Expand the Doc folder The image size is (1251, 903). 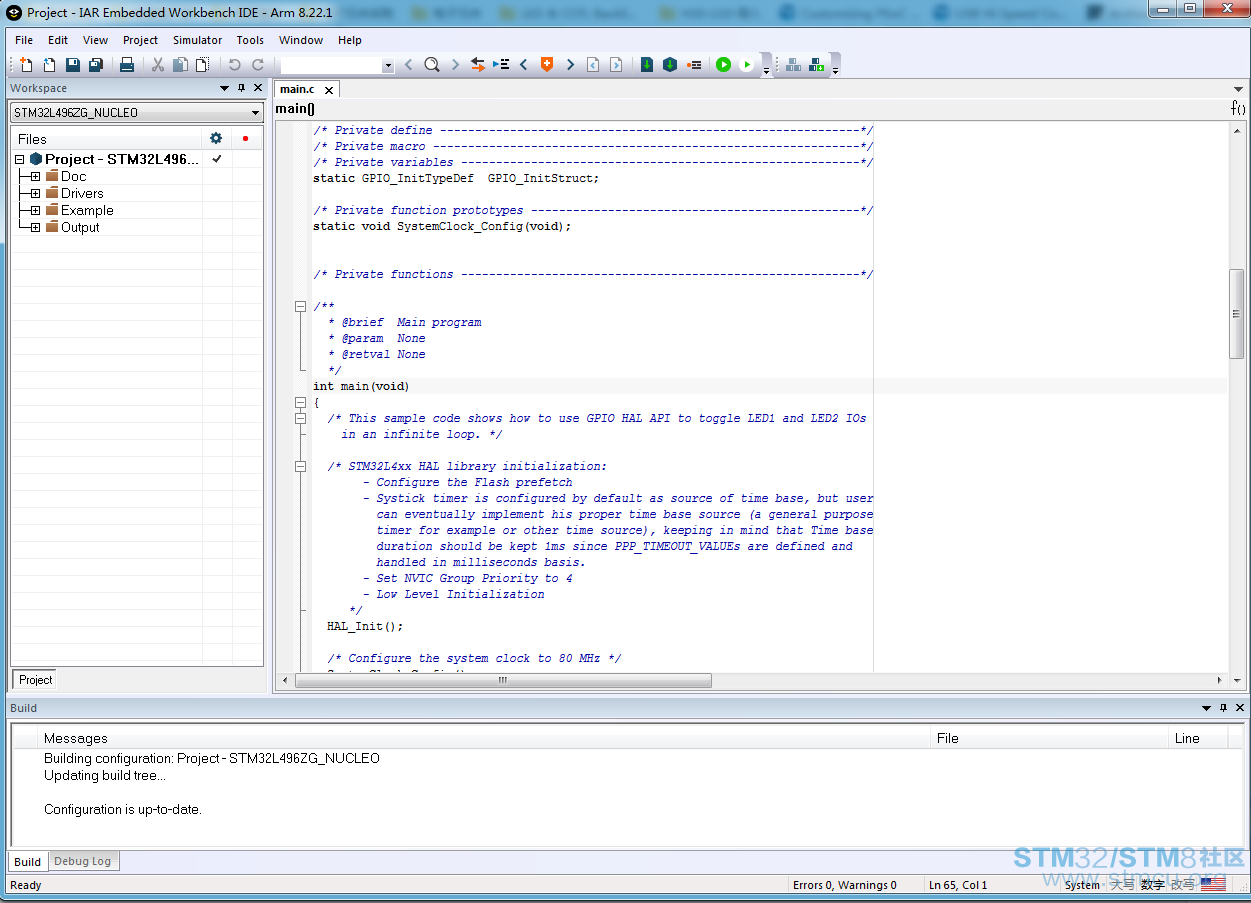[x=35, y=176]
